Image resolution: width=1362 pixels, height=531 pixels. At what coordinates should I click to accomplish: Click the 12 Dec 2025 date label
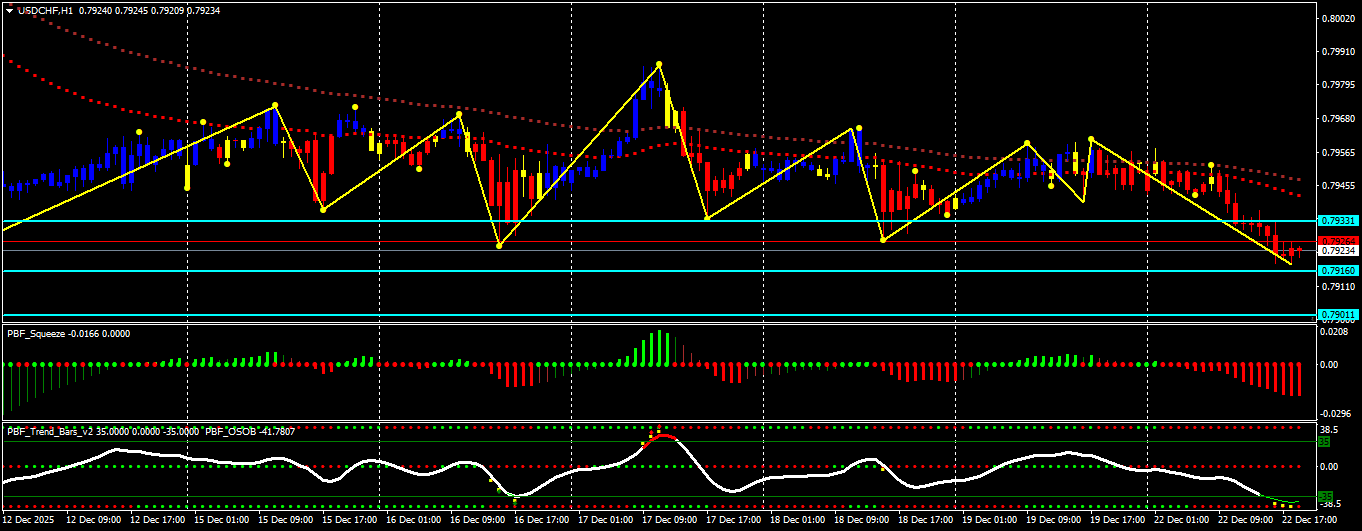[29, 521]
